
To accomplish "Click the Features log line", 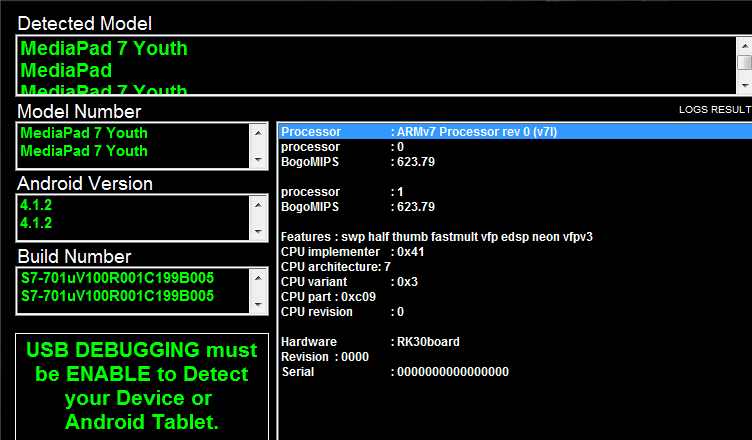I will tap(436, 237).
